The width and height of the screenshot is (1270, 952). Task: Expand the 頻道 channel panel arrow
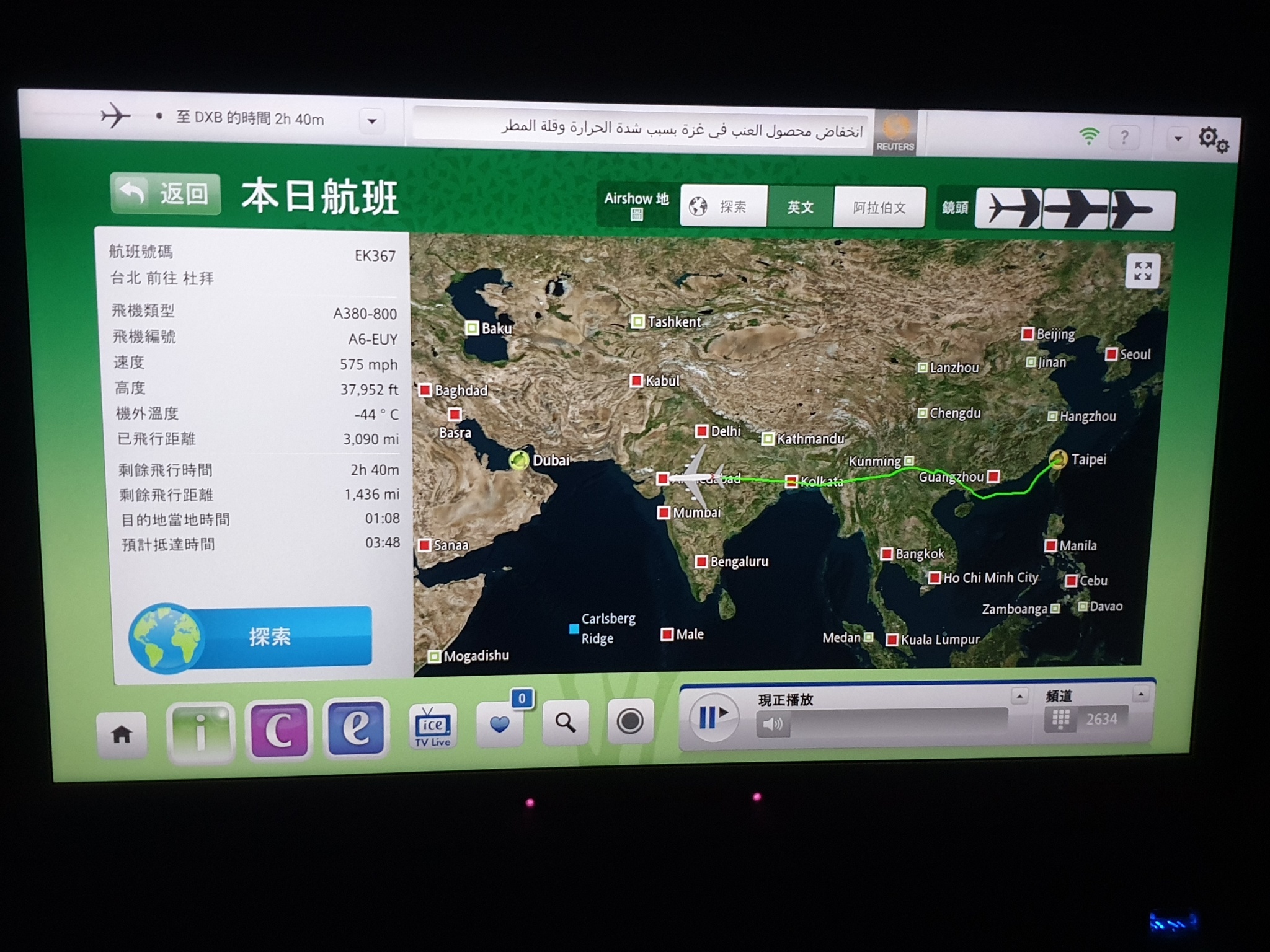click(1140, 694)
